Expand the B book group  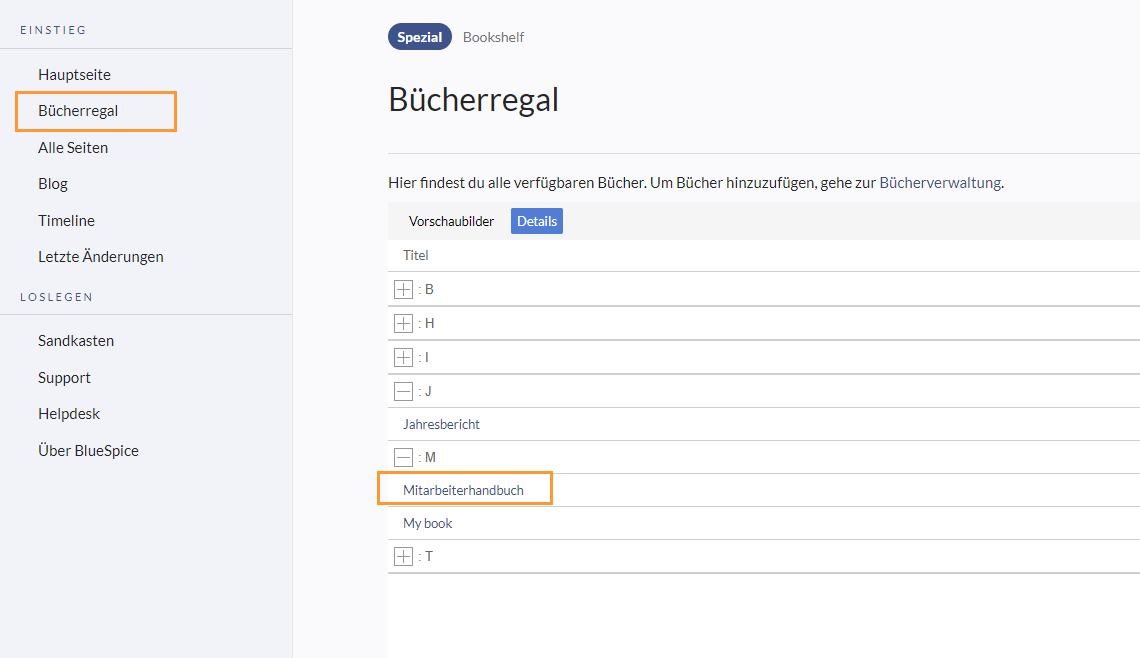[404, 289]
